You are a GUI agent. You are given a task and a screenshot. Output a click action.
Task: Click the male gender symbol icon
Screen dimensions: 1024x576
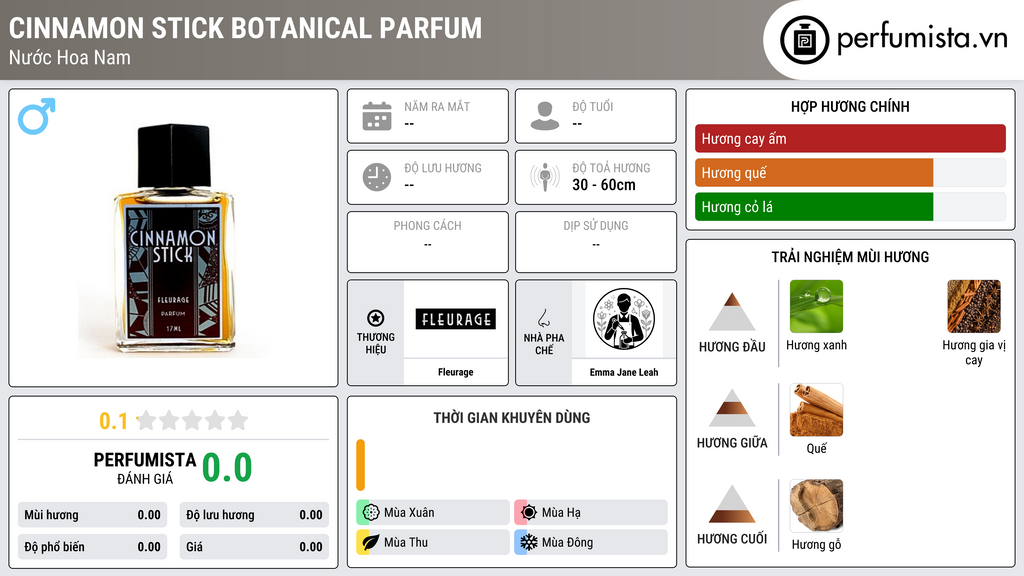tap(37, 116)
